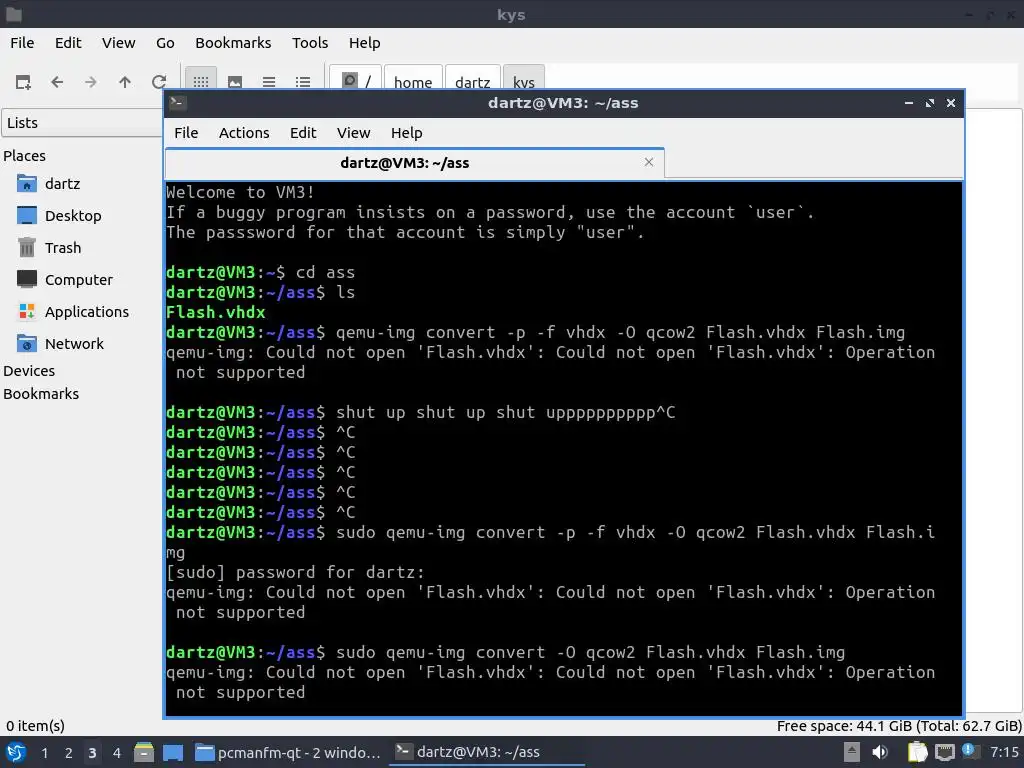1024x768 pixels.
Task: Open the network status tray icon
Action: 944,752
